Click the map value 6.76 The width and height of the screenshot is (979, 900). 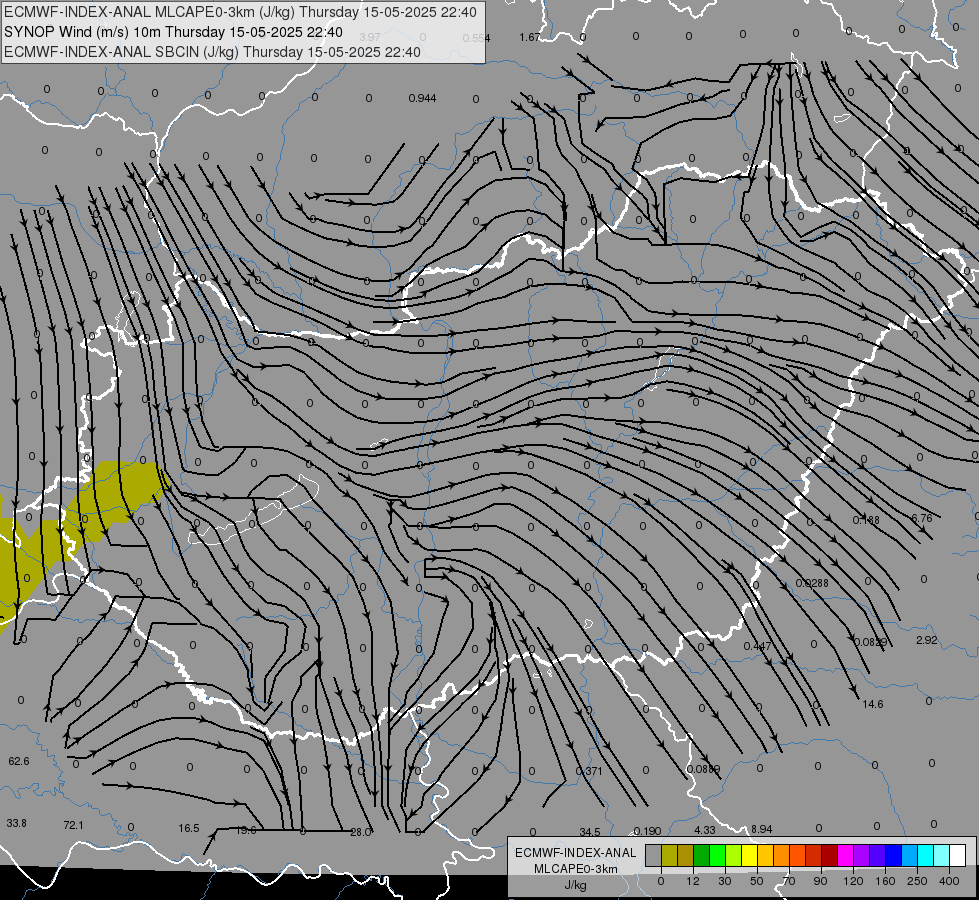[922, 518]
